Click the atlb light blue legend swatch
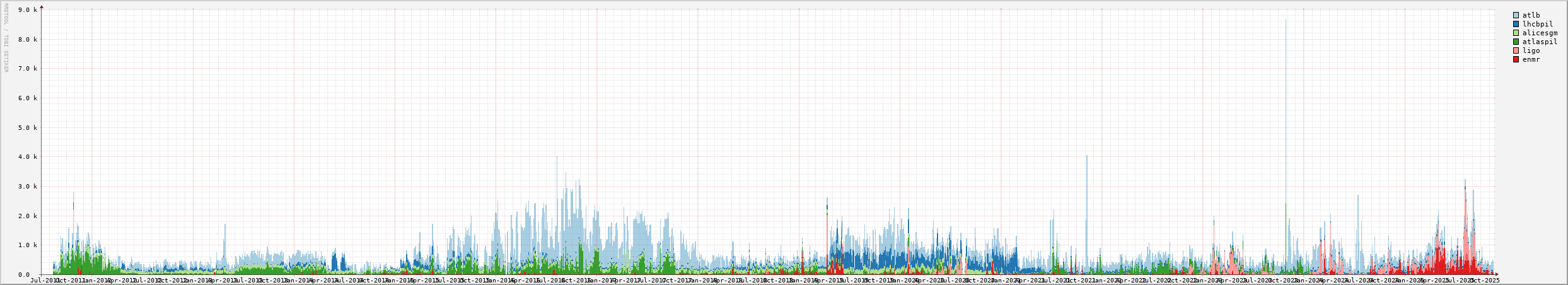Image resolution: width=1568 pixels, height=285 pixels. [x=1516, y=15]
